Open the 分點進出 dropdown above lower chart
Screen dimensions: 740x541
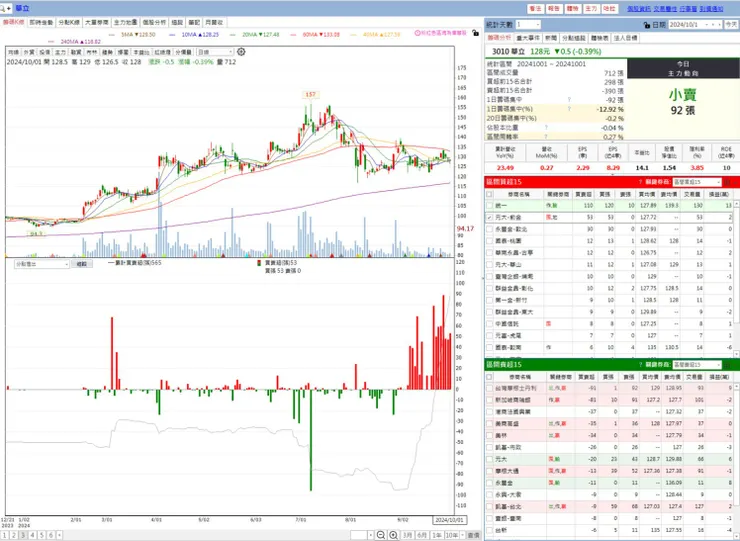coord(42,264)
